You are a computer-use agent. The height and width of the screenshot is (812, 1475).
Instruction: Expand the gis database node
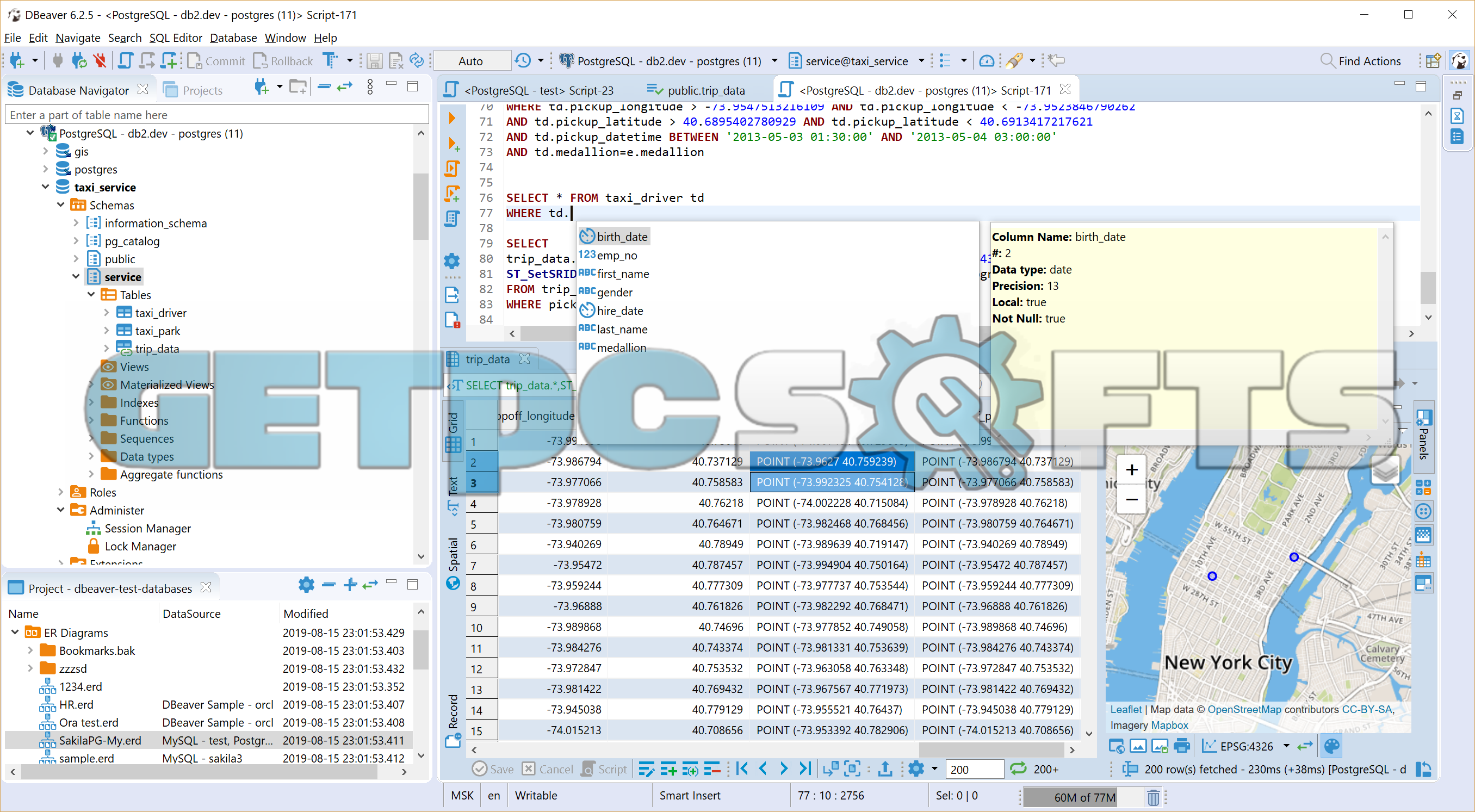(x=46, y=151)
